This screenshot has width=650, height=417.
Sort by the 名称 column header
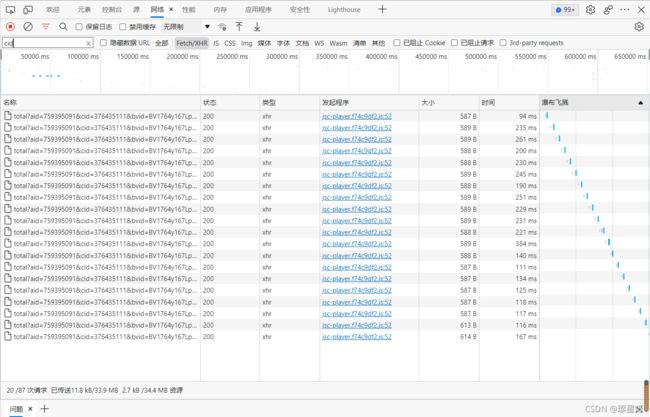coord(101,102)
